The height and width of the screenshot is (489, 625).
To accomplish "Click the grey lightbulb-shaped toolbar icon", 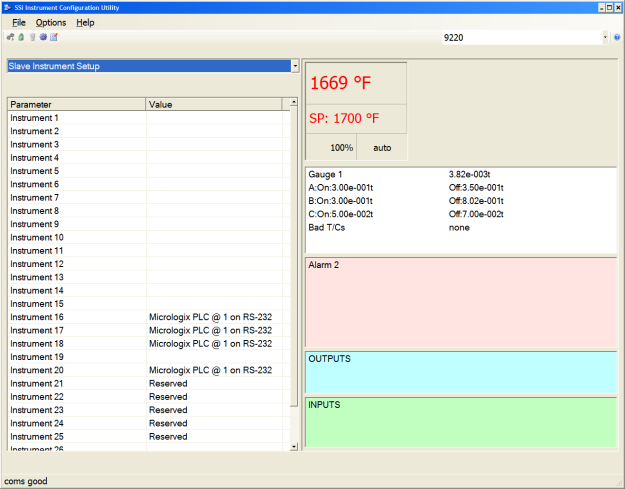I will coord(32,37).
